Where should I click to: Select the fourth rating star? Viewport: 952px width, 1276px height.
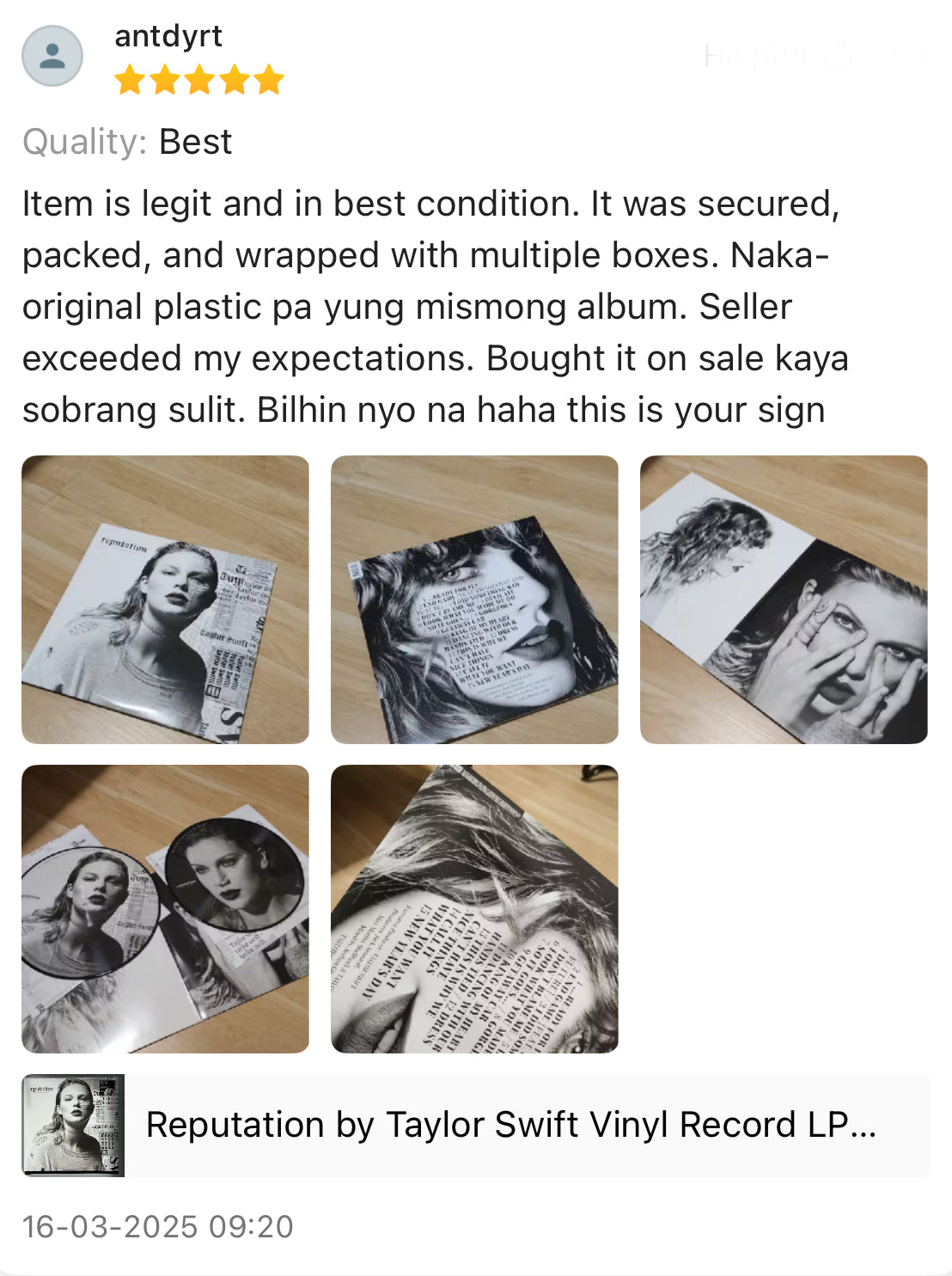tap(234, 80)
